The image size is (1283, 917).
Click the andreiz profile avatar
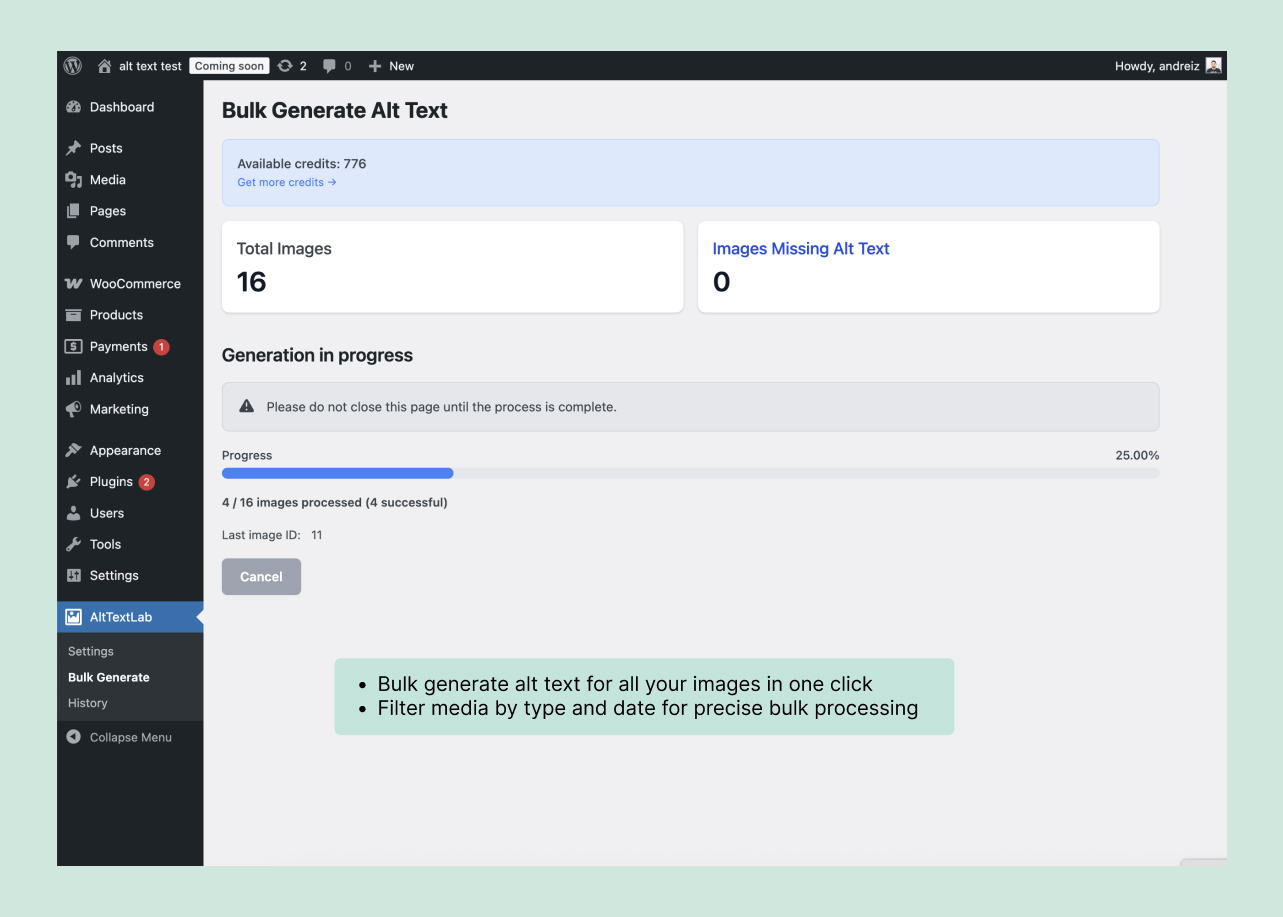[1212, 65]
